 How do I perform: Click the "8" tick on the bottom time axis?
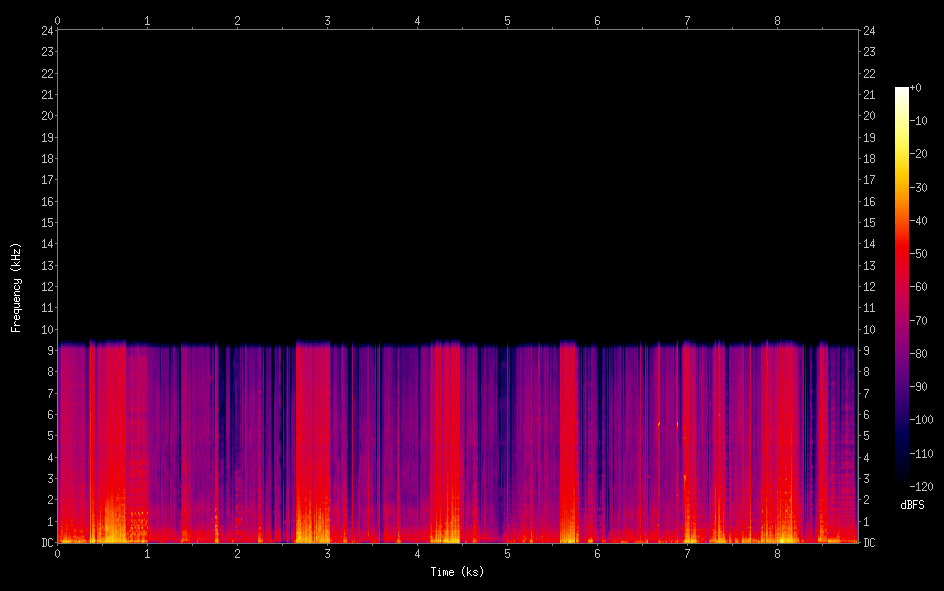click(777, 553)
